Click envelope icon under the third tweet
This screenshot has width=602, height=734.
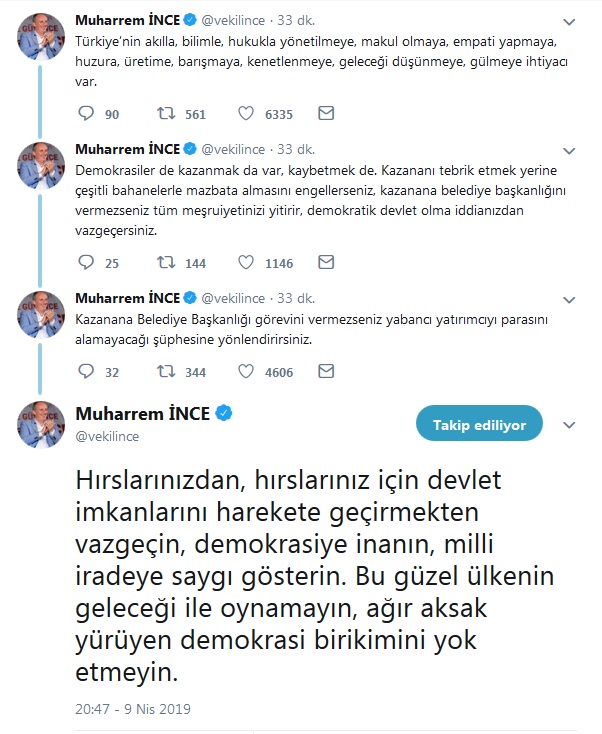(325, 372)
